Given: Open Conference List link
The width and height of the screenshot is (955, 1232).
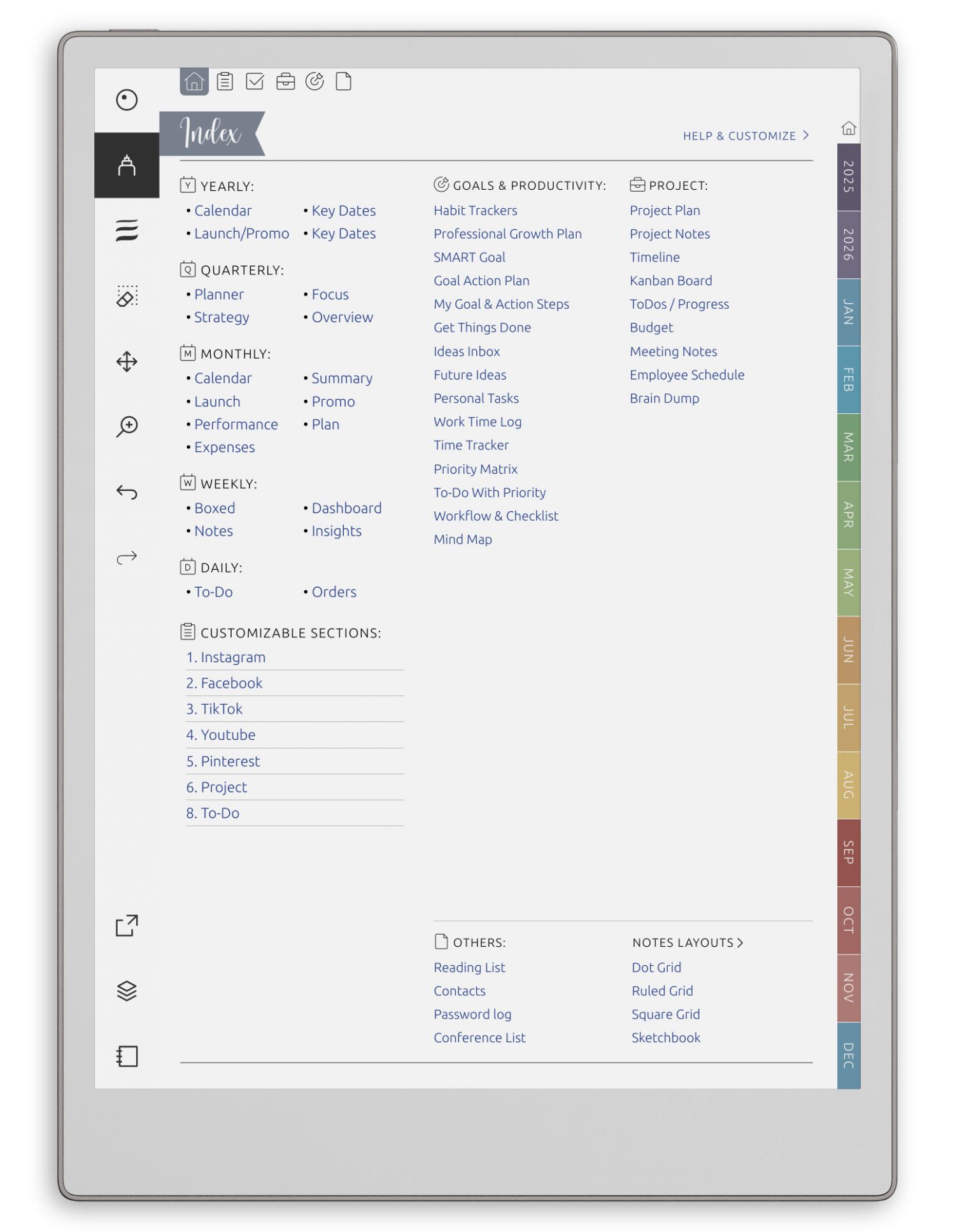Looking at the screenshot, I should tap(479, 1038).
